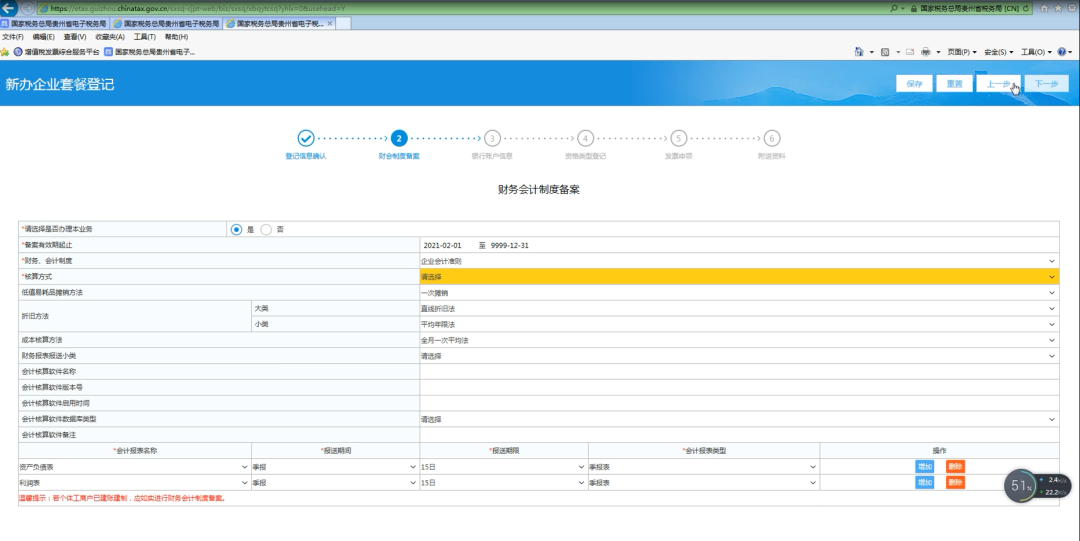Click the address bar search magnifier icon

coord(894,8)
